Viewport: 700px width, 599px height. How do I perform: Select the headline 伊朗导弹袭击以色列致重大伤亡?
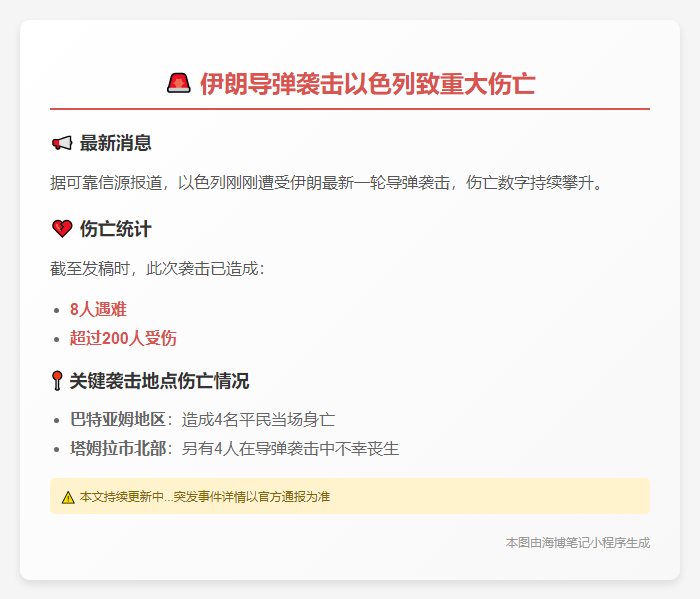click(367, 83)
